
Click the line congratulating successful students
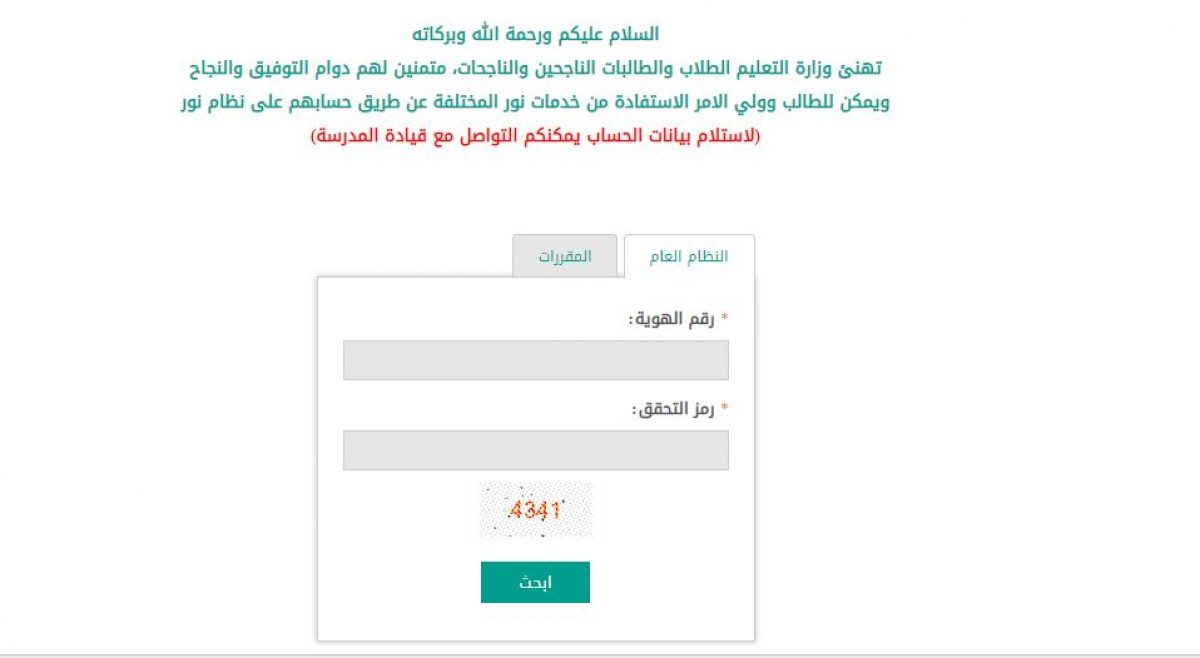(x=536, y=69)
